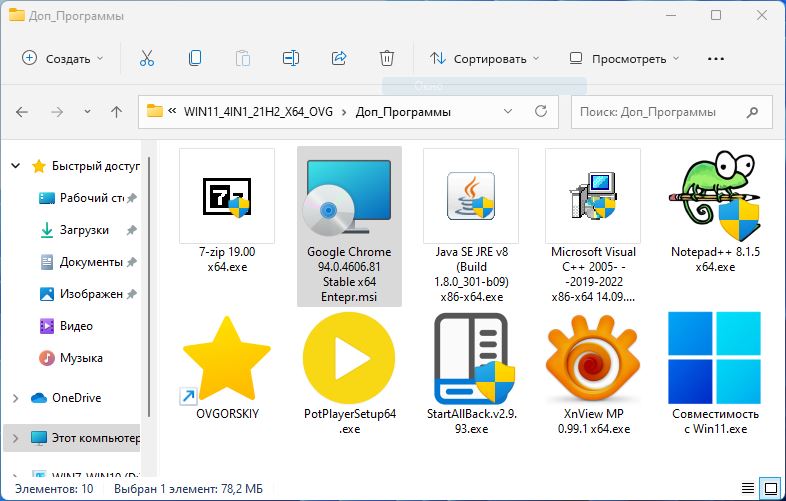Click the Delete trash icon
The height and width of the screenshot is (501, 786).
387,58
